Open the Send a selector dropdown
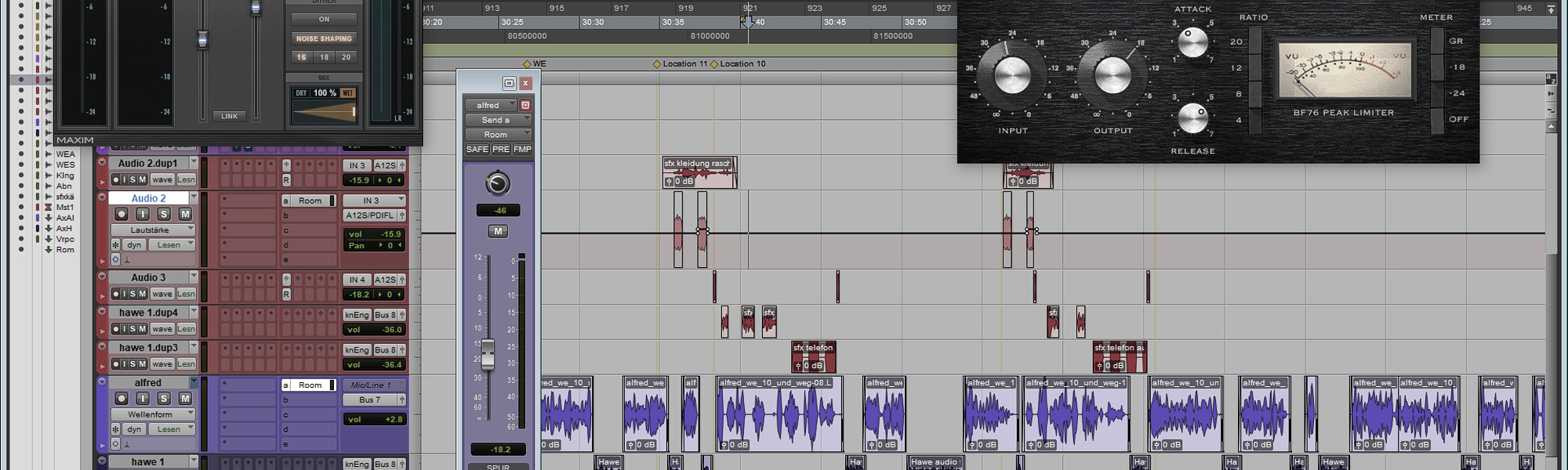 click(x=498, y=120)
